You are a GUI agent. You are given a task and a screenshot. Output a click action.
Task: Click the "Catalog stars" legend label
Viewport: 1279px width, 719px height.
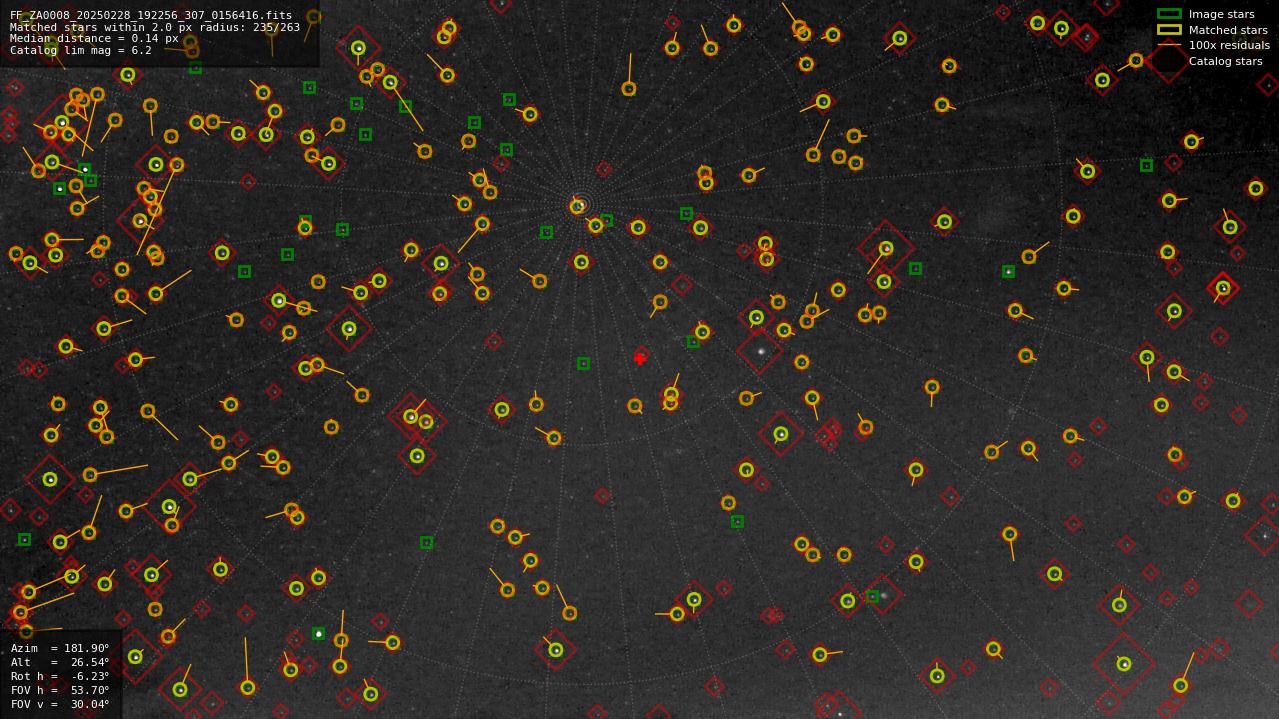coord(1225,61)
